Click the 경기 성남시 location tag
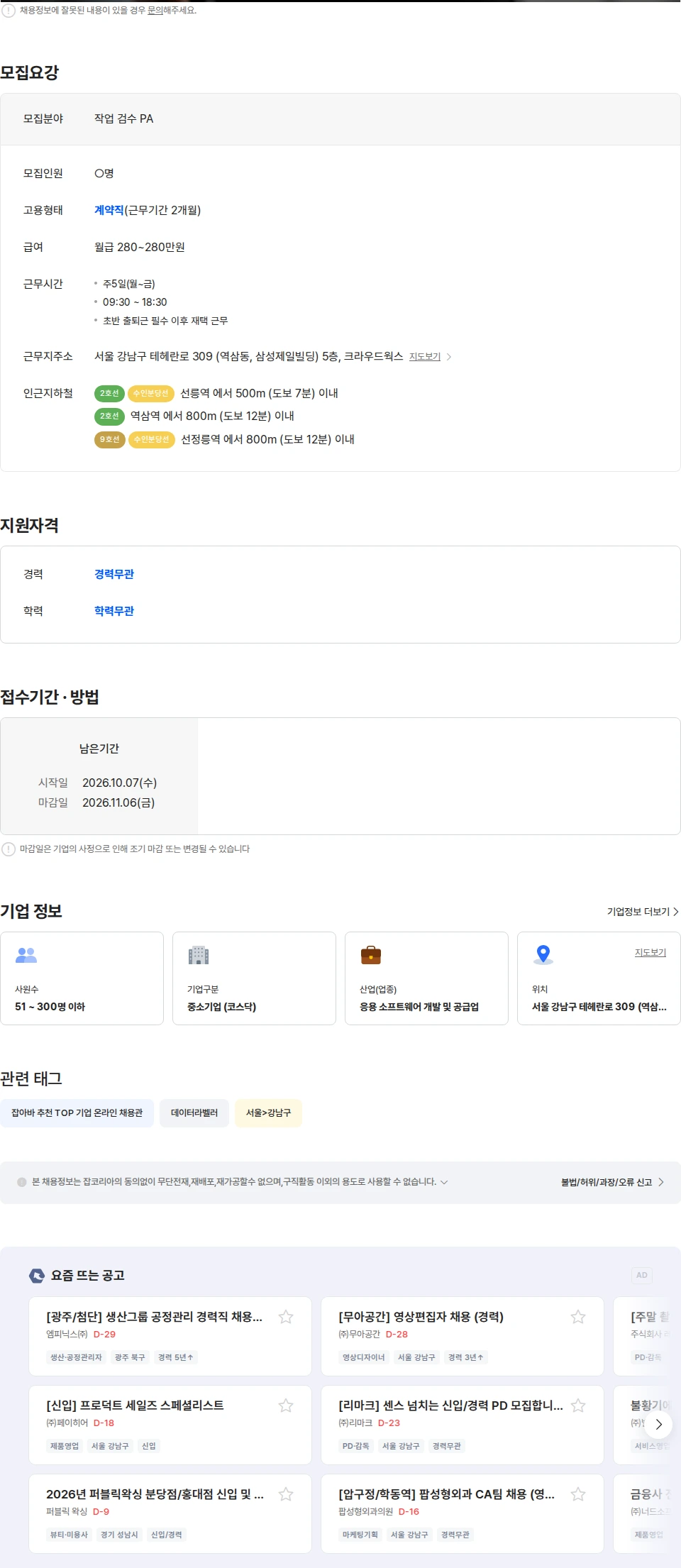This screenshot has height=1568, width=681. pos(119,1535)
